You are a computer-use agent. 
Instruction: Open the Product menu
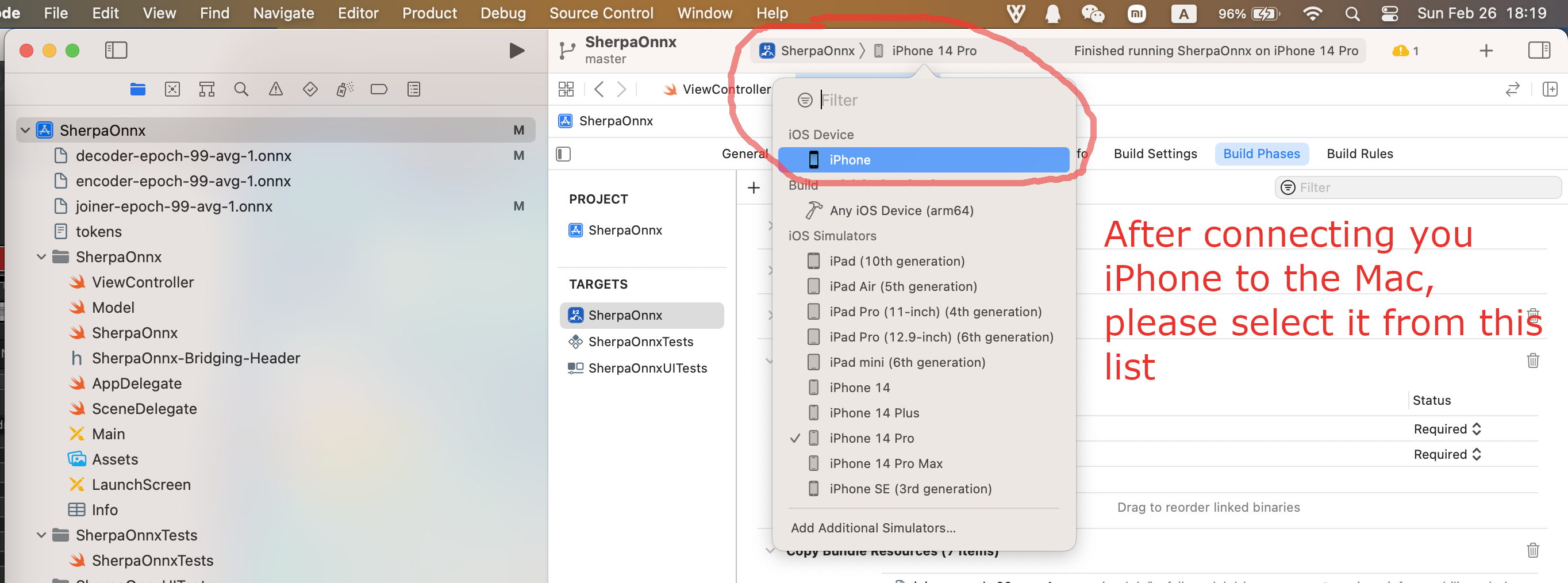coord(429,13)
